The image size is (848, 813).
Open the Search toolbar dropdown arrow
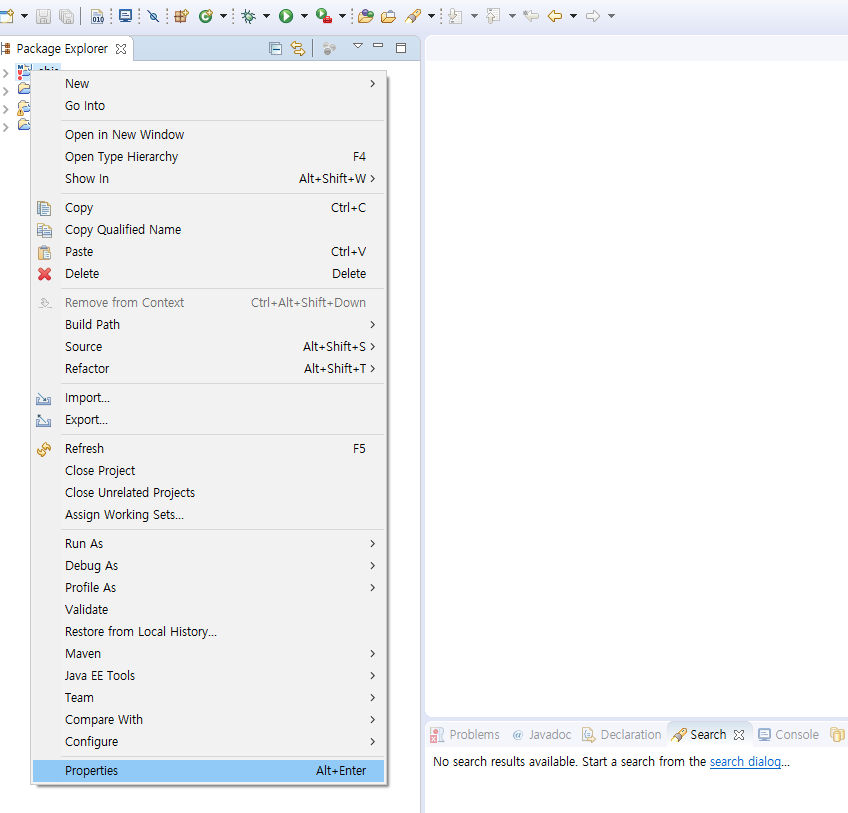click(x=431, y=16)
